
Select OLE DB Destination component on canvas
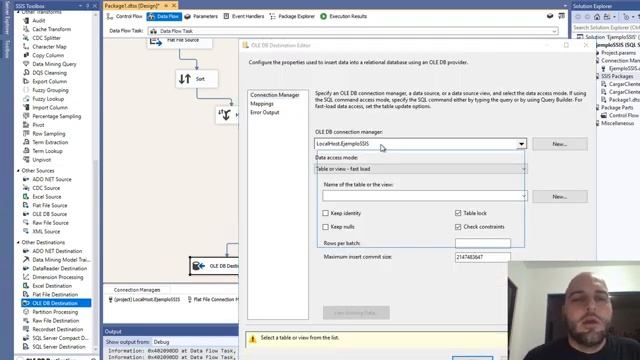(214, 266)
